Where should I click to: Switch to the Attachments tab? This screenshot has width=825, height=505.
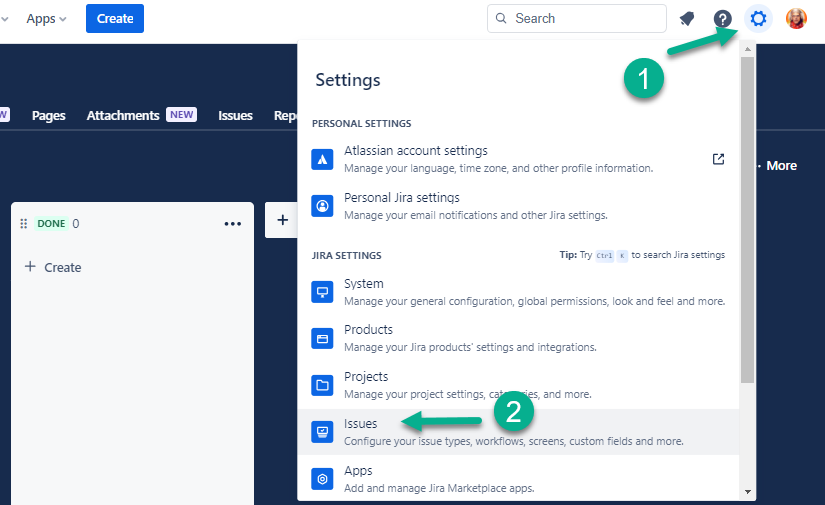(123, 115)
